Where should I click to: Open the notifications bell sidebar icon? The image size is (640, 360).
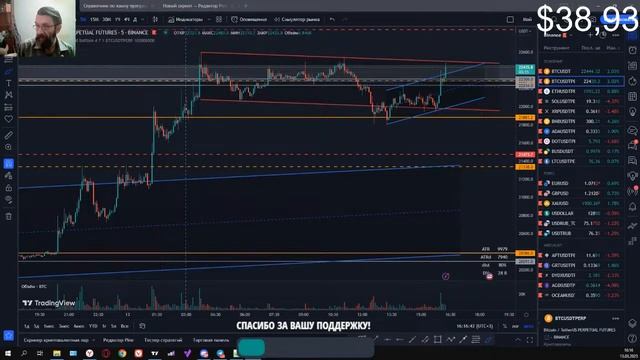pos(632,207)
